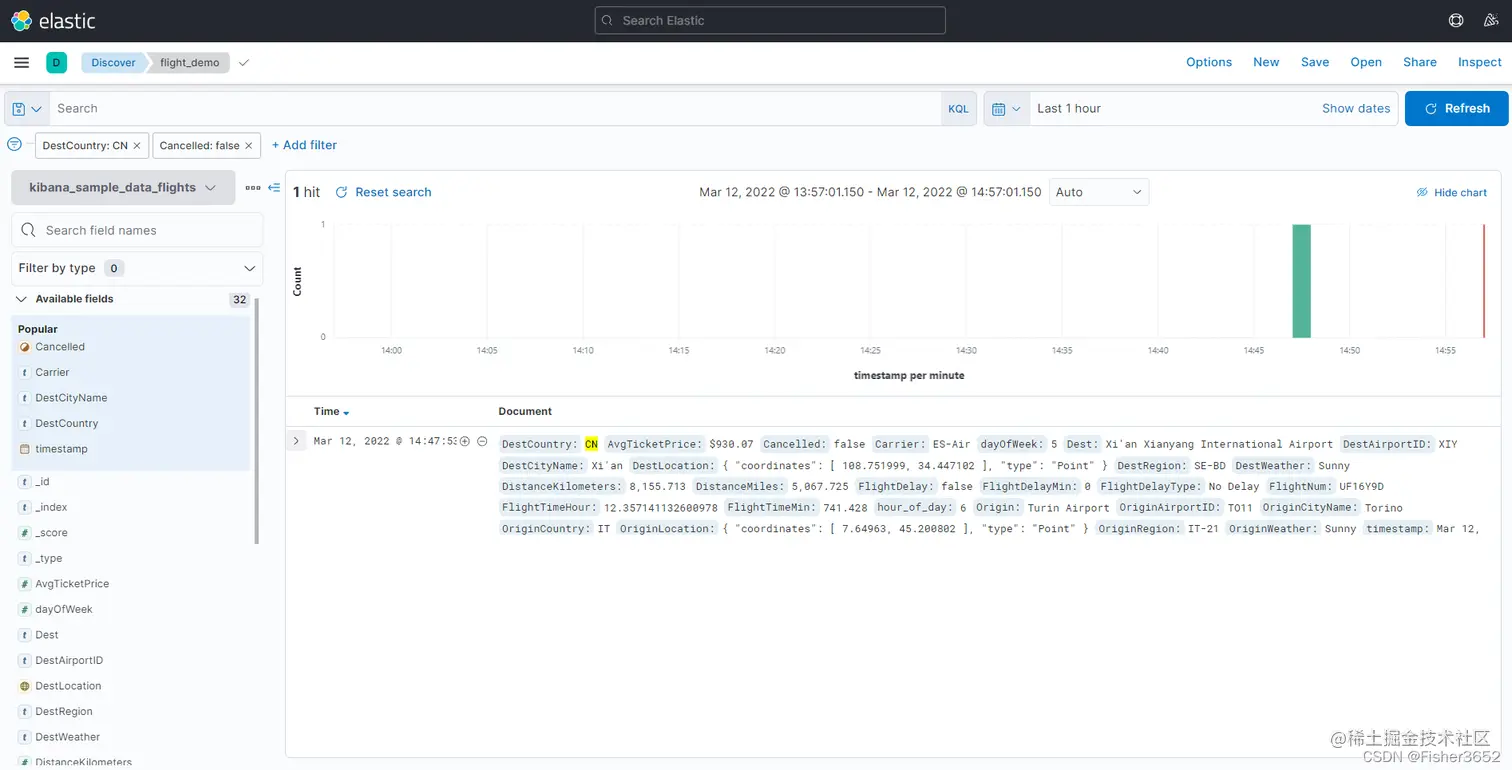Screen dimensions: 1512x770
Task: Click in the KQL Search query field
Action: pos(495,108)
